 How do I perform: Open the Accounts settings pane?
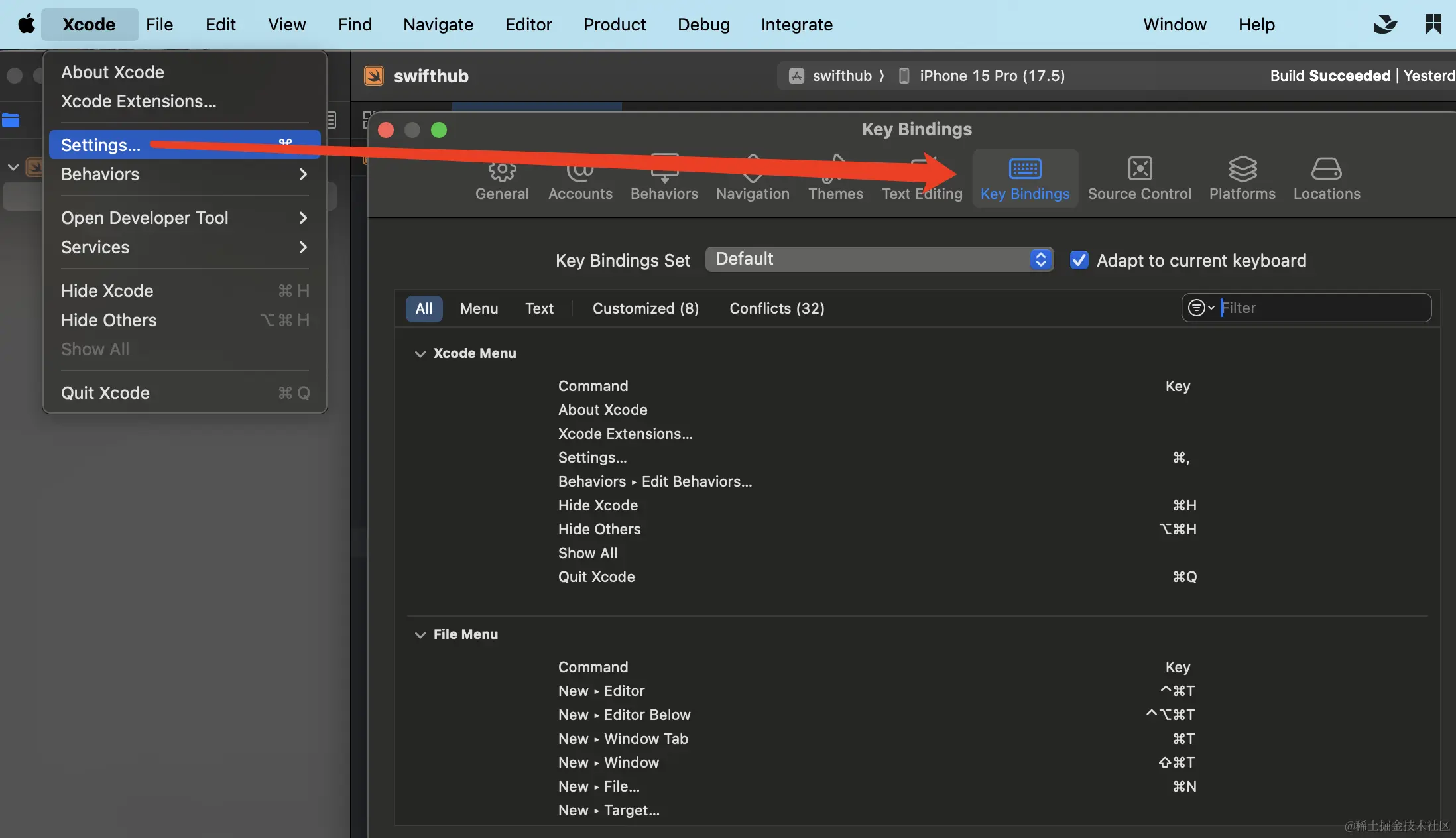tap(580, 179)
